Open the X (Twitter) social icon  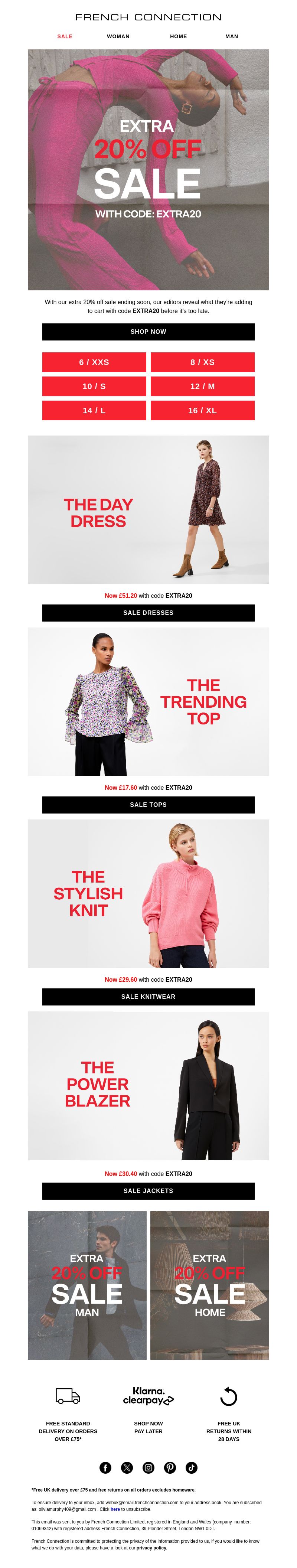[x=127, y=1468]
